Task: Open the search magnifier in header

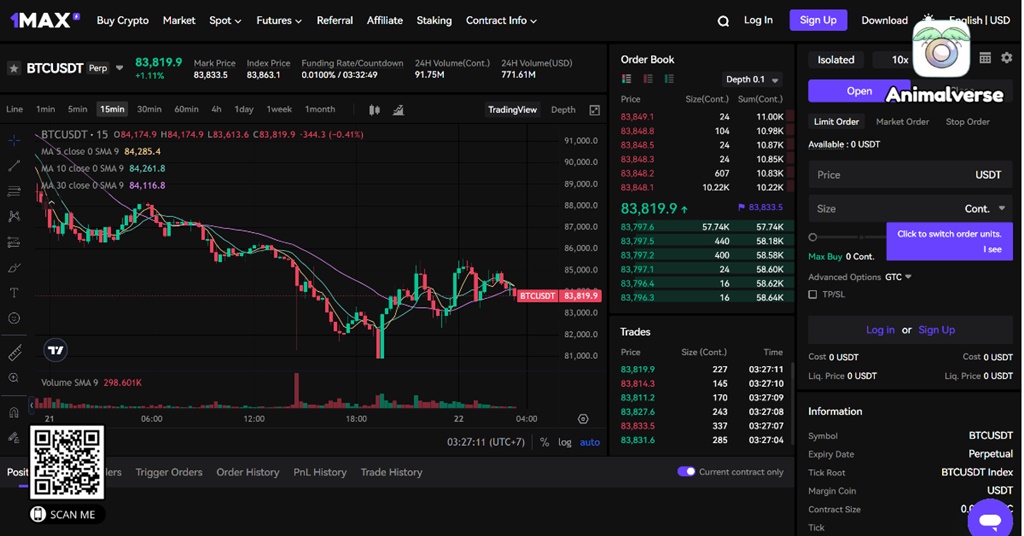Action: (x=723, y=21)
